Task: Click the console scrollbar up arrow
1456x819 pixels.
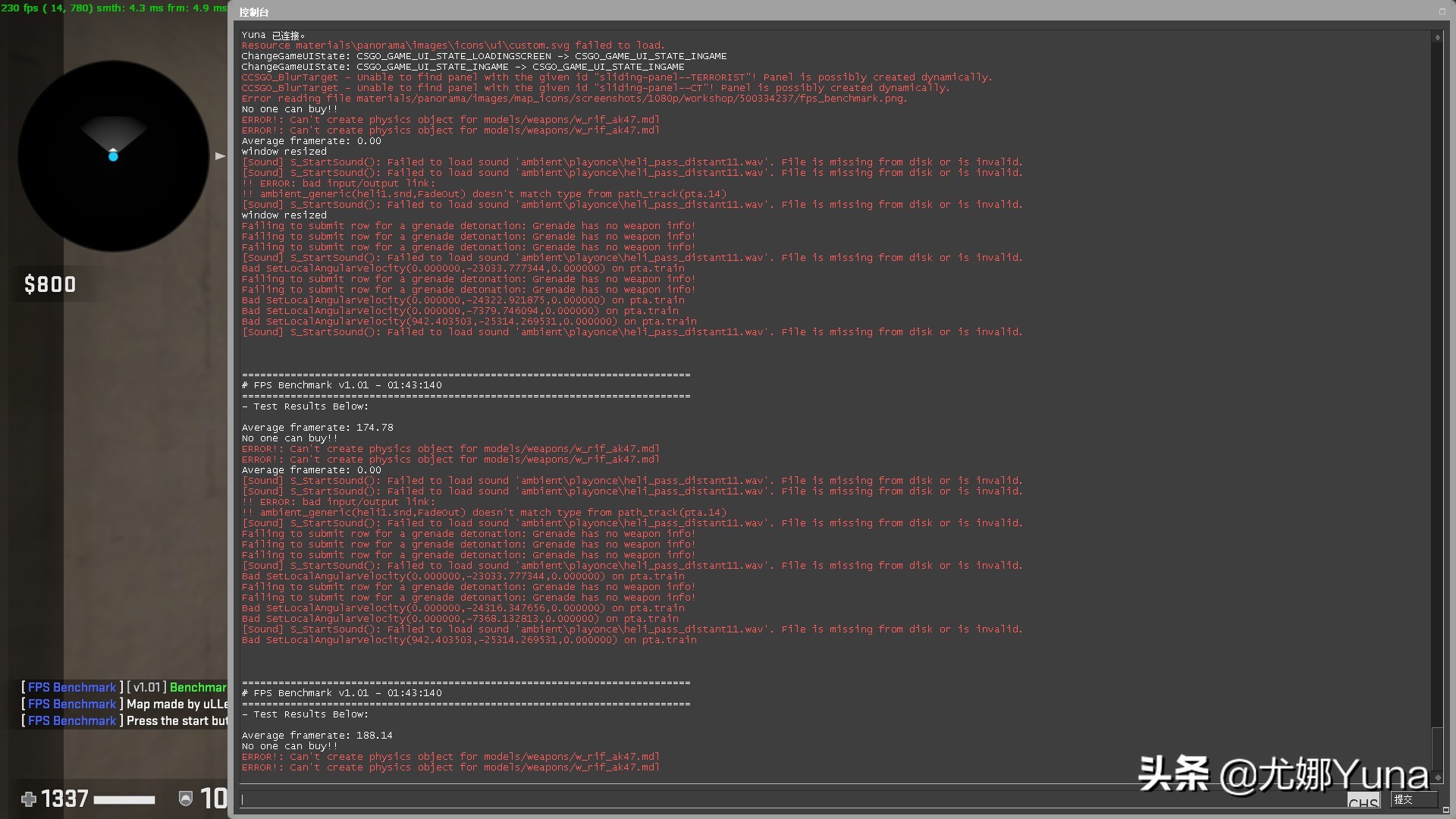Action: (1437, 37)
